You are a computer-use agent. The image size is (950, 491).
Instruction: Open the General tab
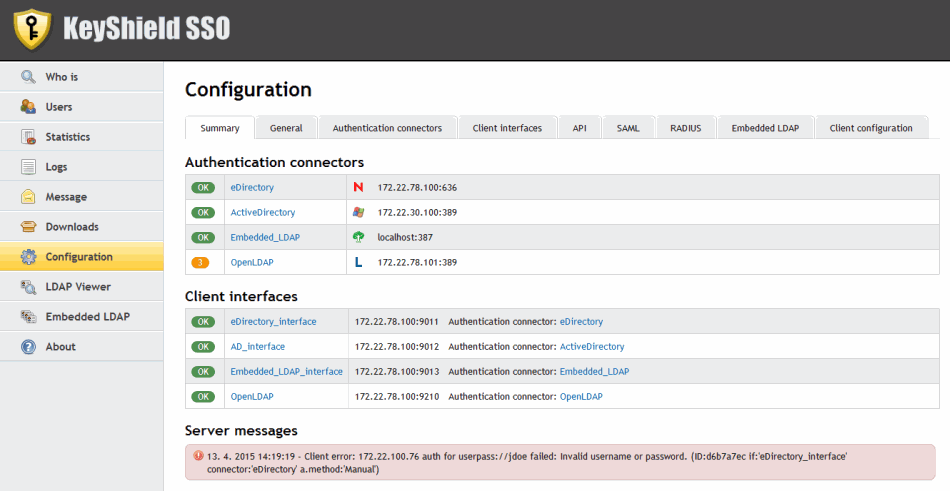point(286,128)
